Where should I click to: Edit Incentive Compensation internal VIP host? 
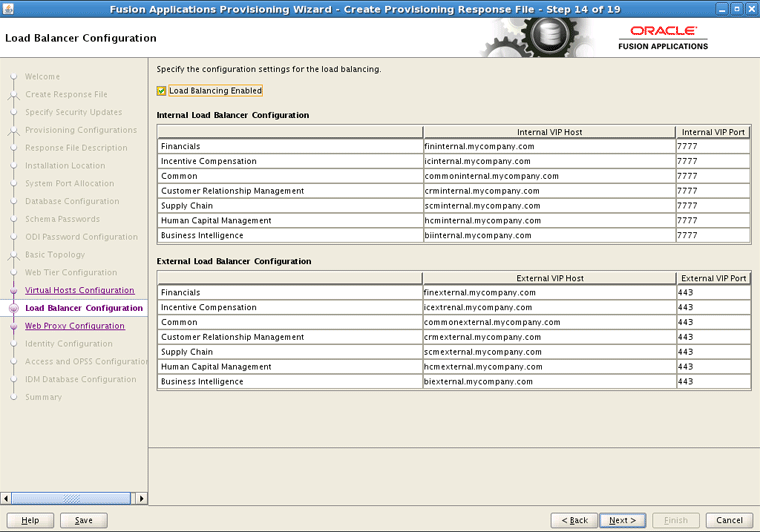click(549, 161)
